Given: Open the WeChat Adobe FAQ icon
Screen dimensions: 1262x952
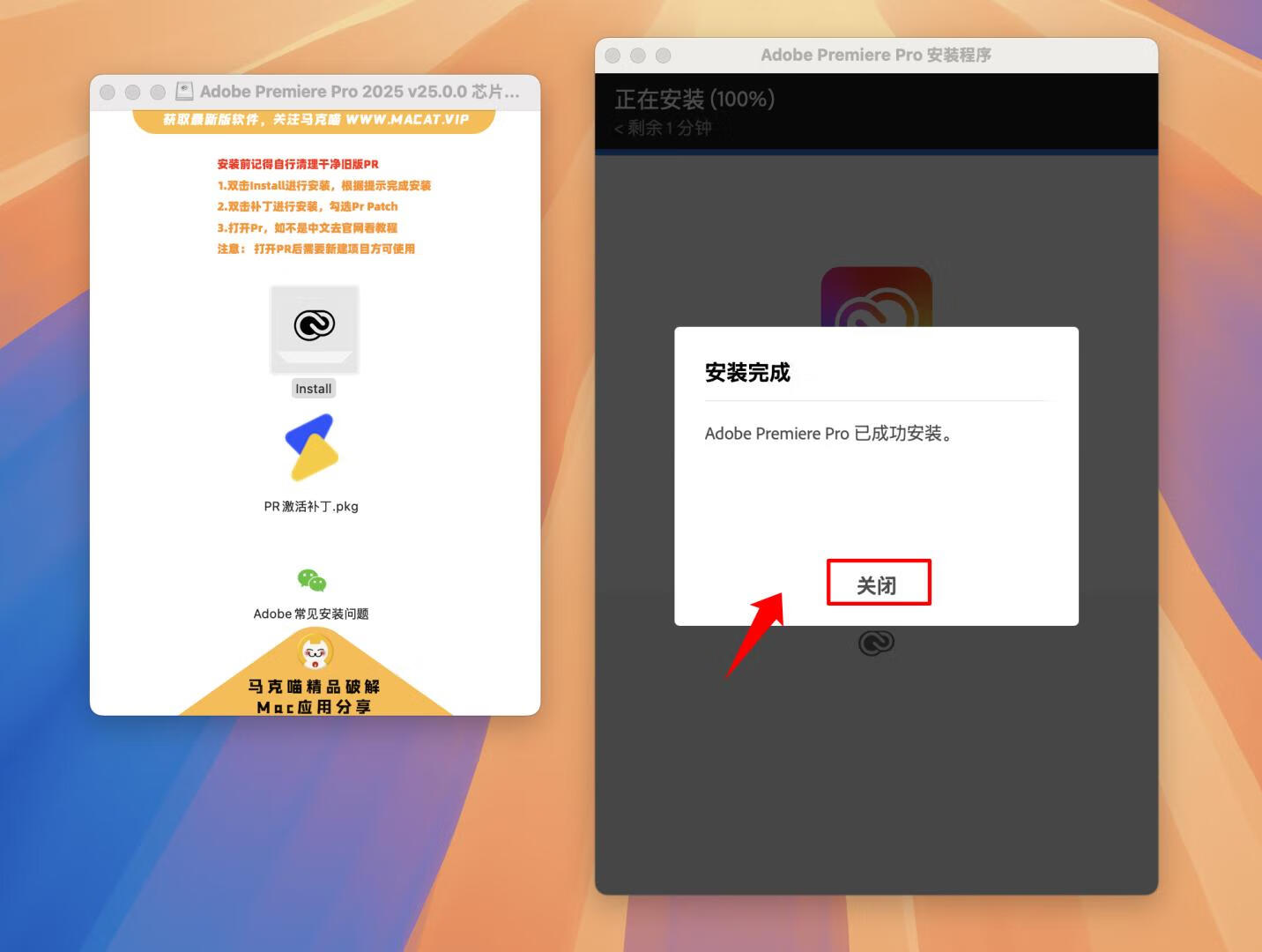Looking at the screenshot, I should click(312, 580).
